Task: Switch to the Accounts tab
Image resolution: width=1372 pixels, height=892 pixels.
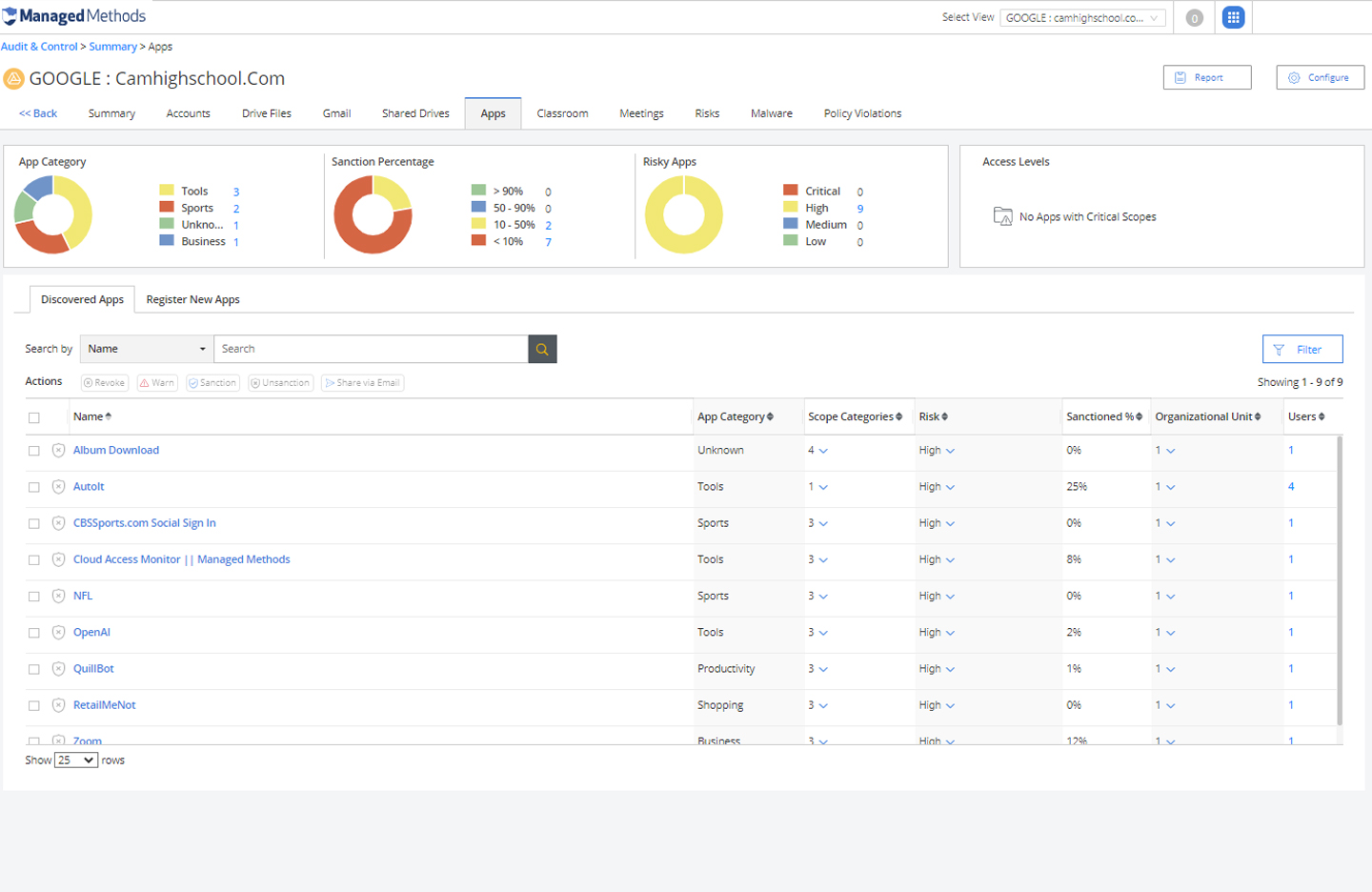Action: coord(188,113)
